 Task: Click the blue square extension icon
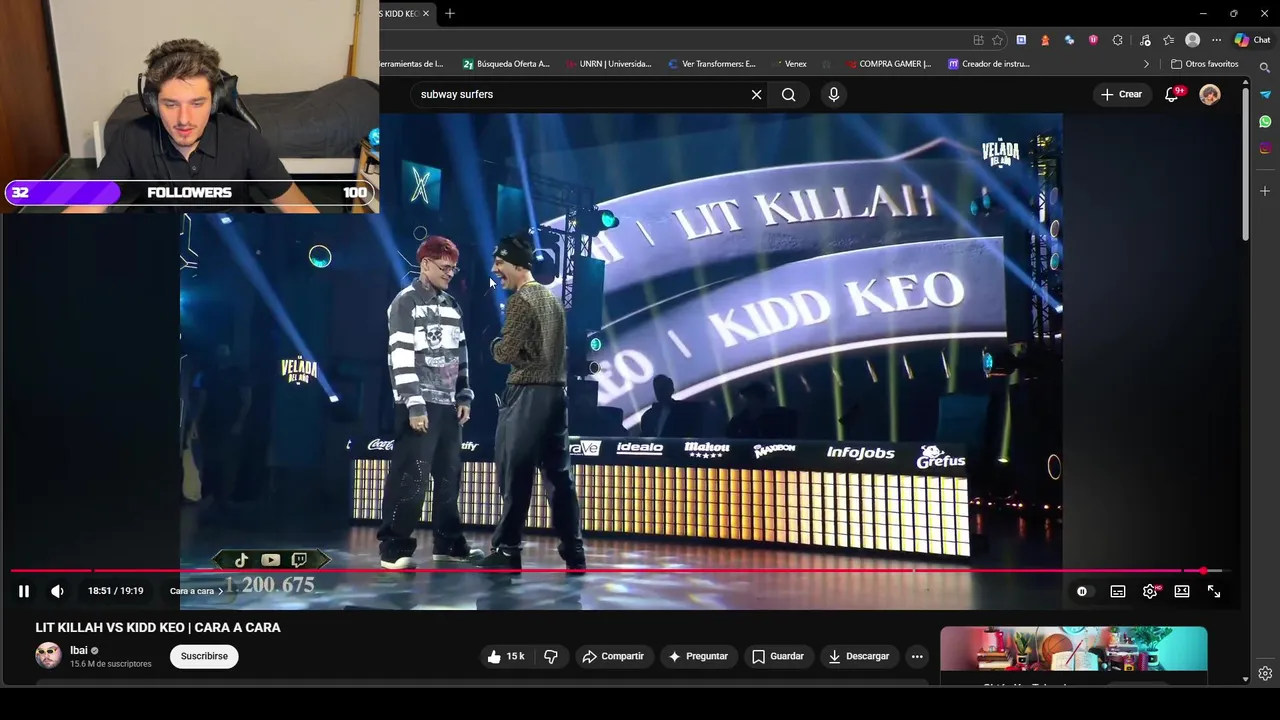(x=1021, y=40)
